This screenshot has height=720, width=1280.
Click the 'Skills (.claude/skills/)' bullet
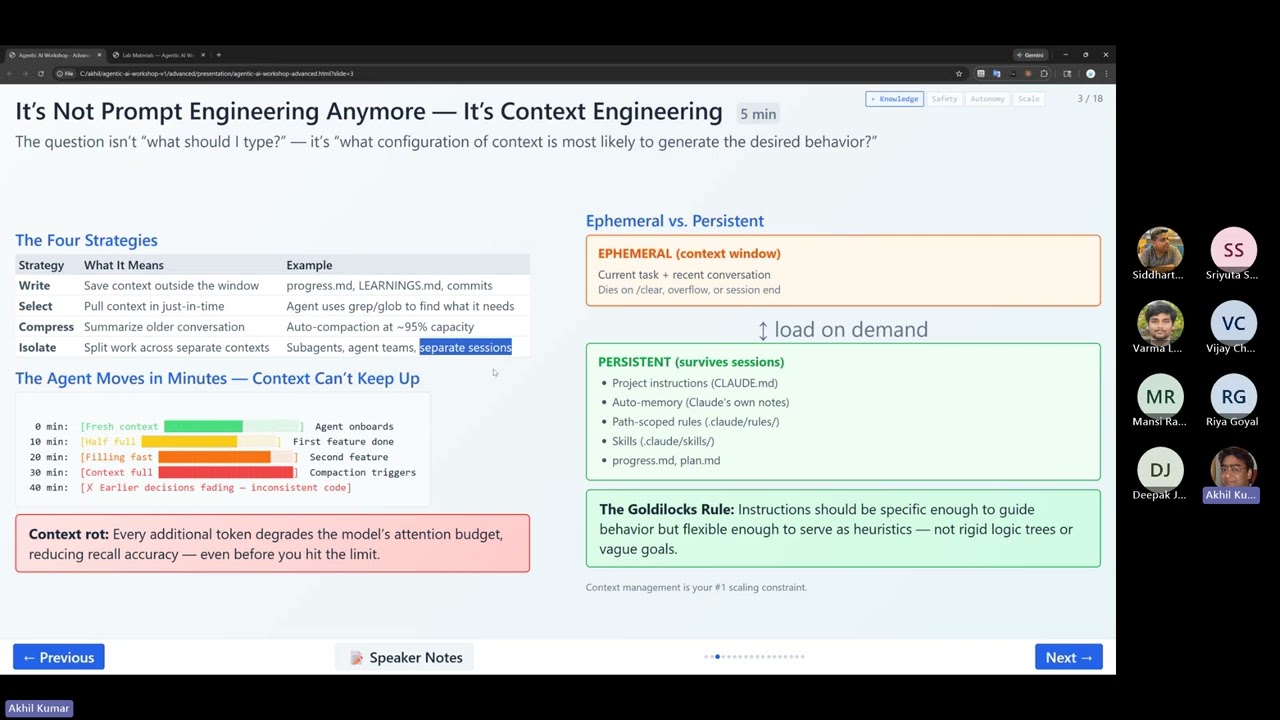[x=663, y=441]
